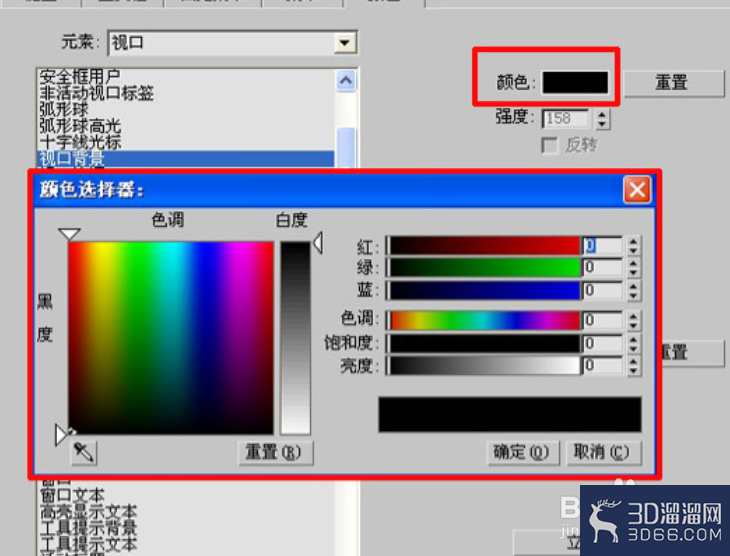Click the 色调 value input field

tap(602, 320)
